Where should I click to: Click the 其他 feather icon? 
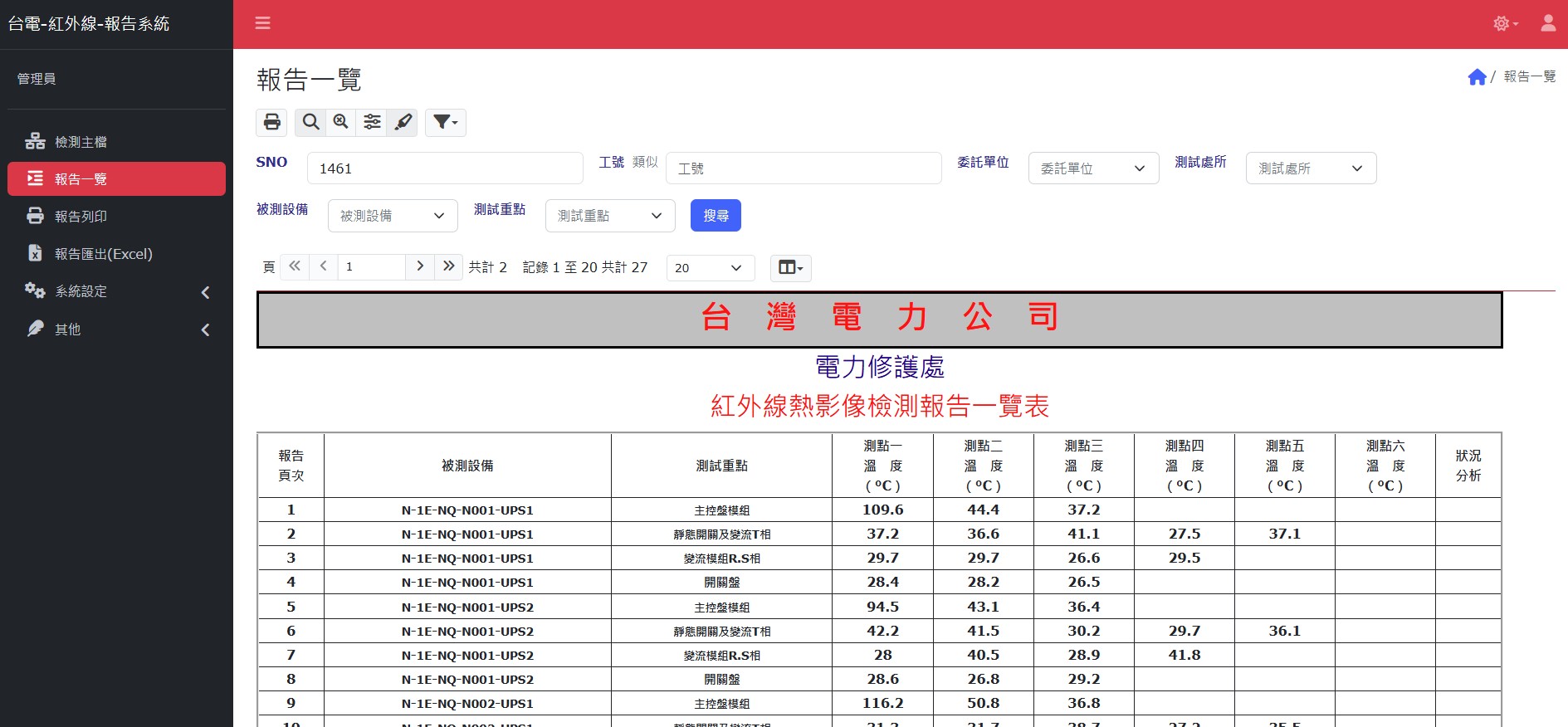coord(35,329)
